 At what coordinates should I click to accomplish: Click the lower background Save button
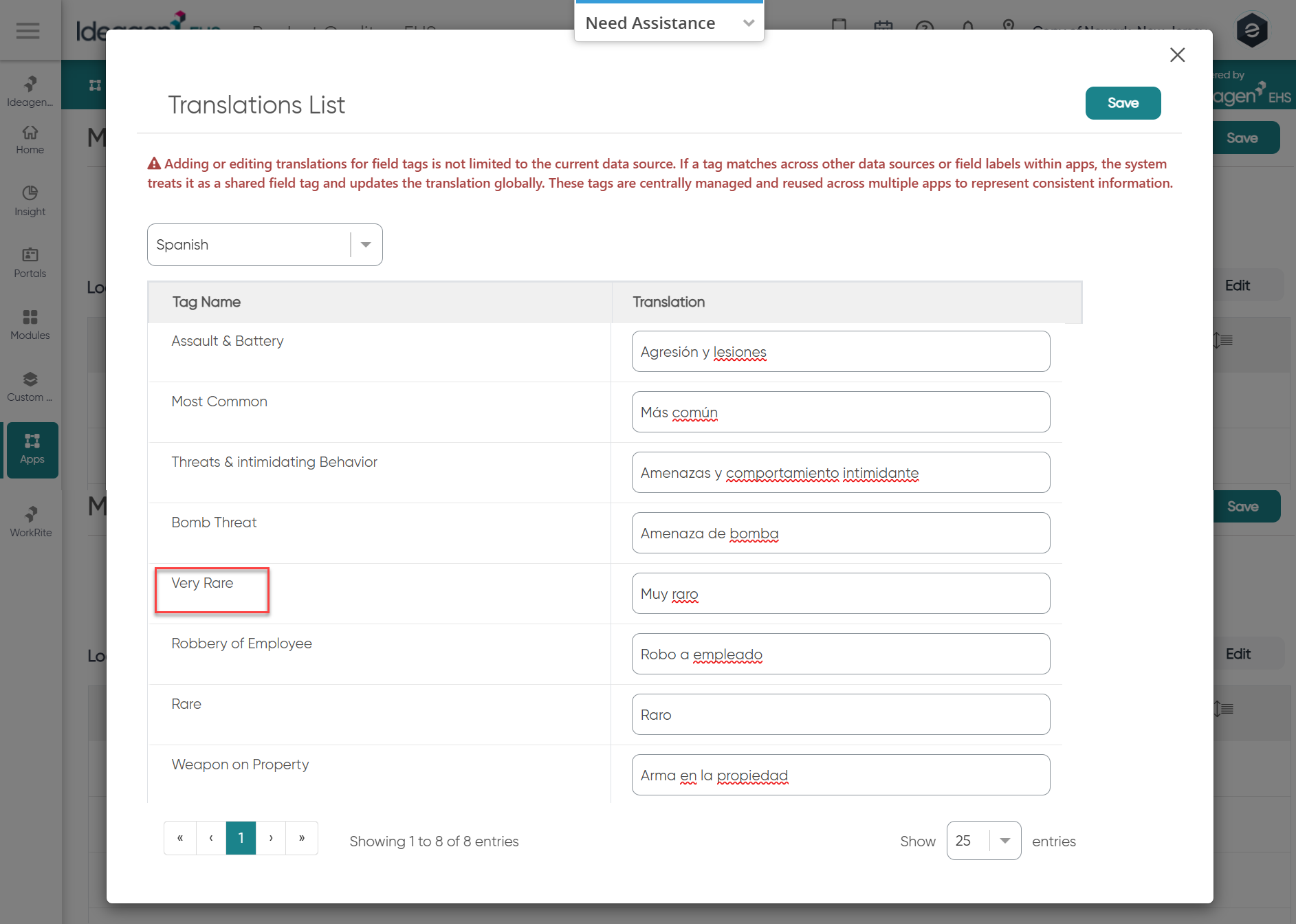coord(1245,507)
